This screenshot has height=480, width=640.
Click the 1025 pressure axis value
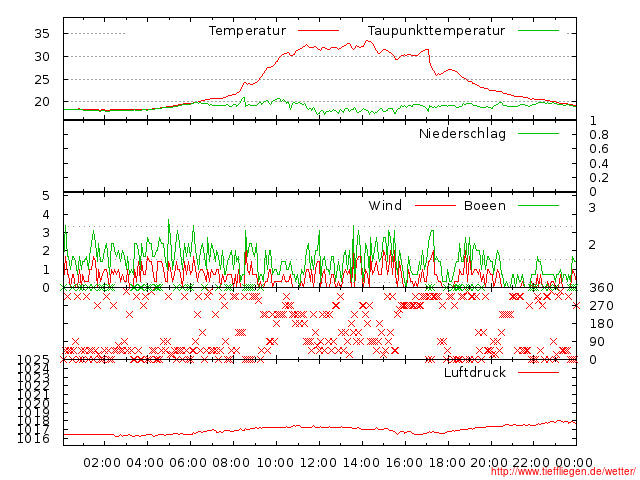click(x=33, y=360)
